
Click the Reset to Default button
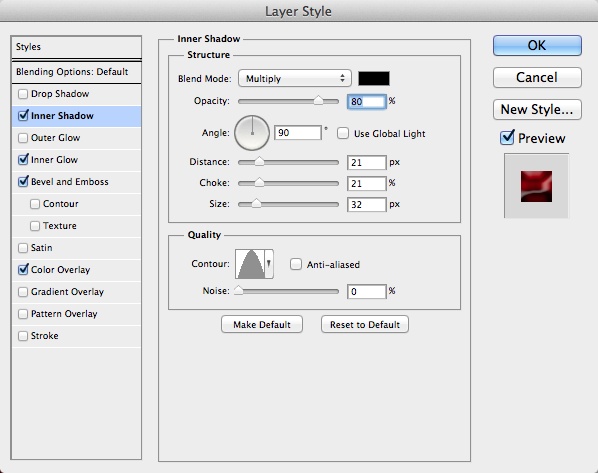pos(365,325)
